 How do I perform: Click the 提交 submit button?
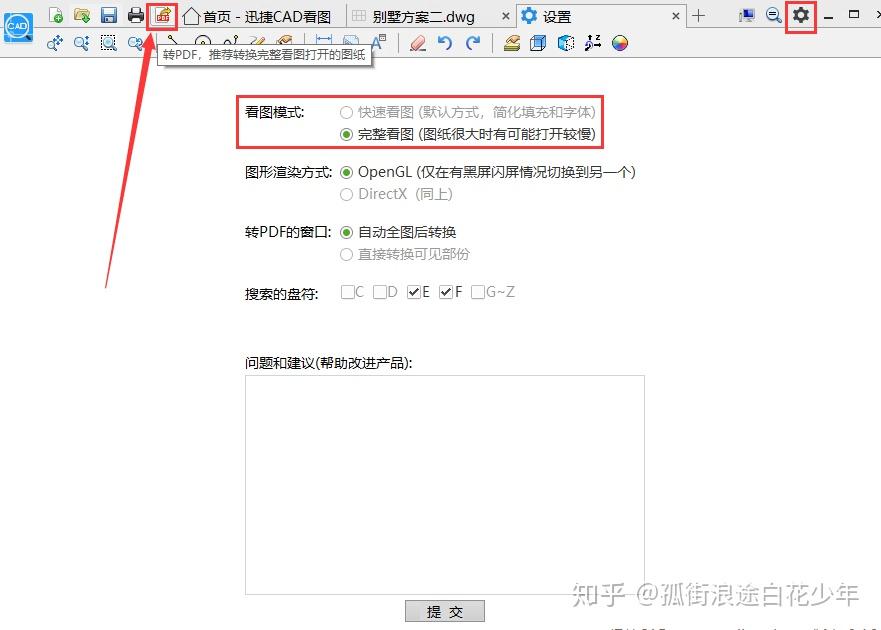(x=444, y=611)
